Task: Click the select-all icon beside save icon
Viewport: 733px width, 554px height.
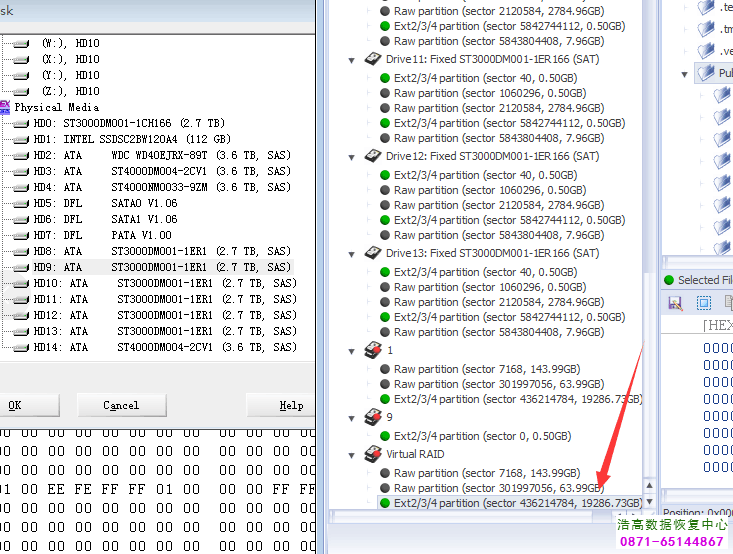Action: point(703,302)
